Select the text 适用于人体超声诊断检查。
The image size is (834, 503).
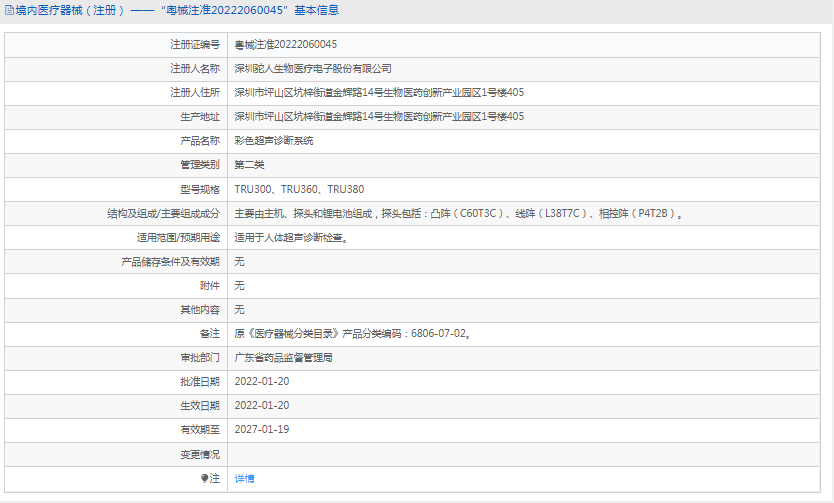[291, 238]
